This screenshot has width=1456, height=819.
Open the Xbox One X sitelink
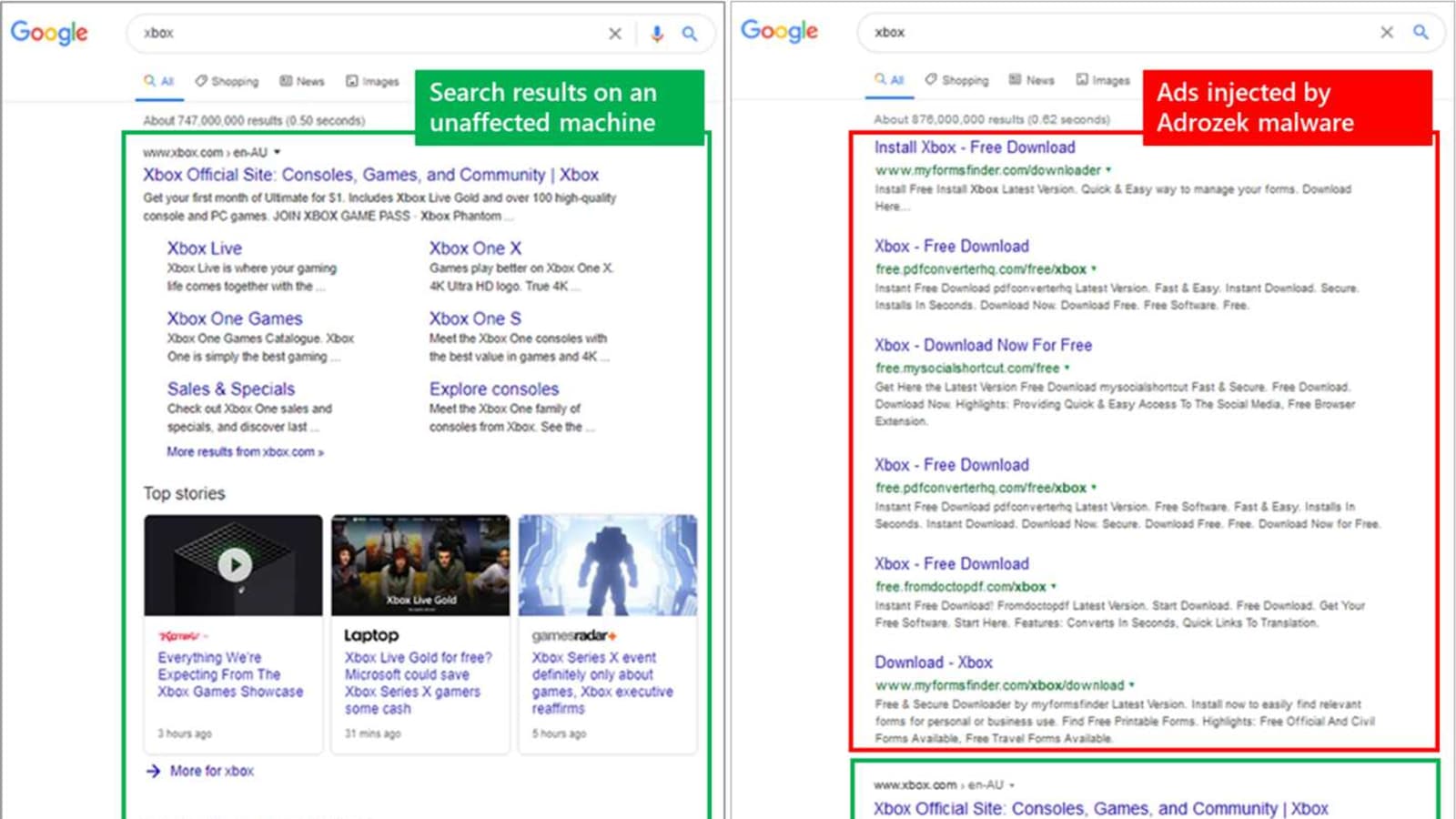475,248
